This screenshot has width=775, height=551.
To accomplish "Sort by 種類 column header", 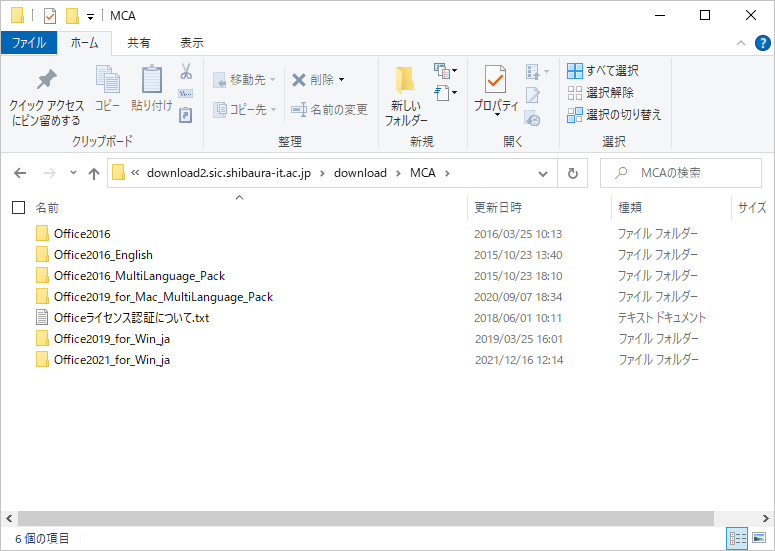I will [x=630, y=208].
